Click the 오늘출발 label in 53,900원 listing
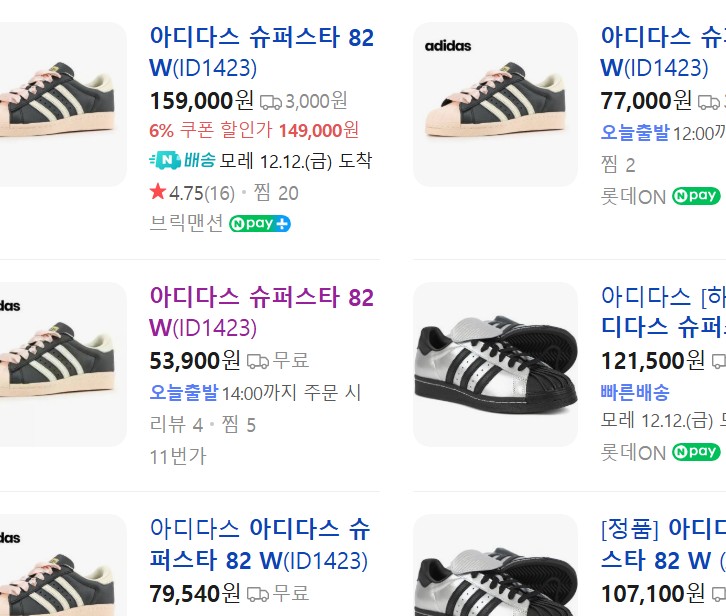The width and height of the screenshot is (726, 616). pos(184,393)
